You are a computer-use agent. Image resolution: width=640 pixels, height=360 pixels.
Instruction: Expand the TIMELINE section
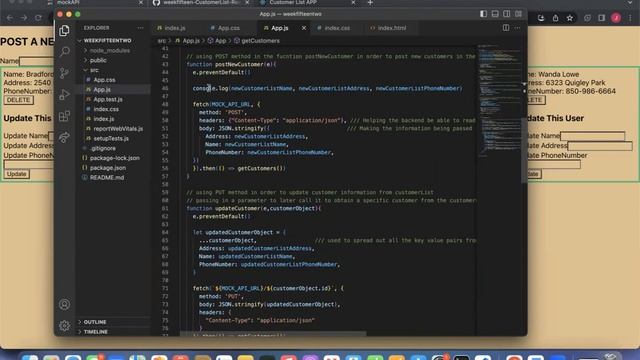96,332
